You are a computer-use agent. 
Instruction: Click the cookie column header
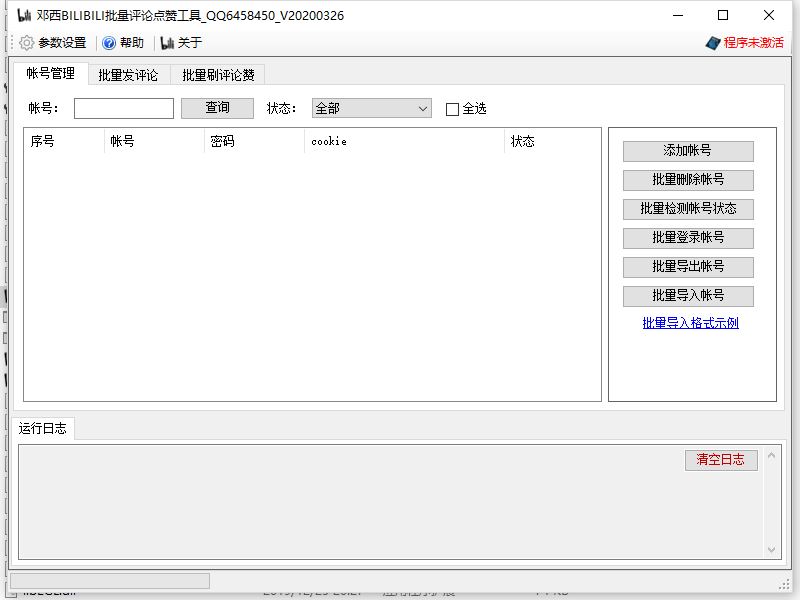(404, 141)
